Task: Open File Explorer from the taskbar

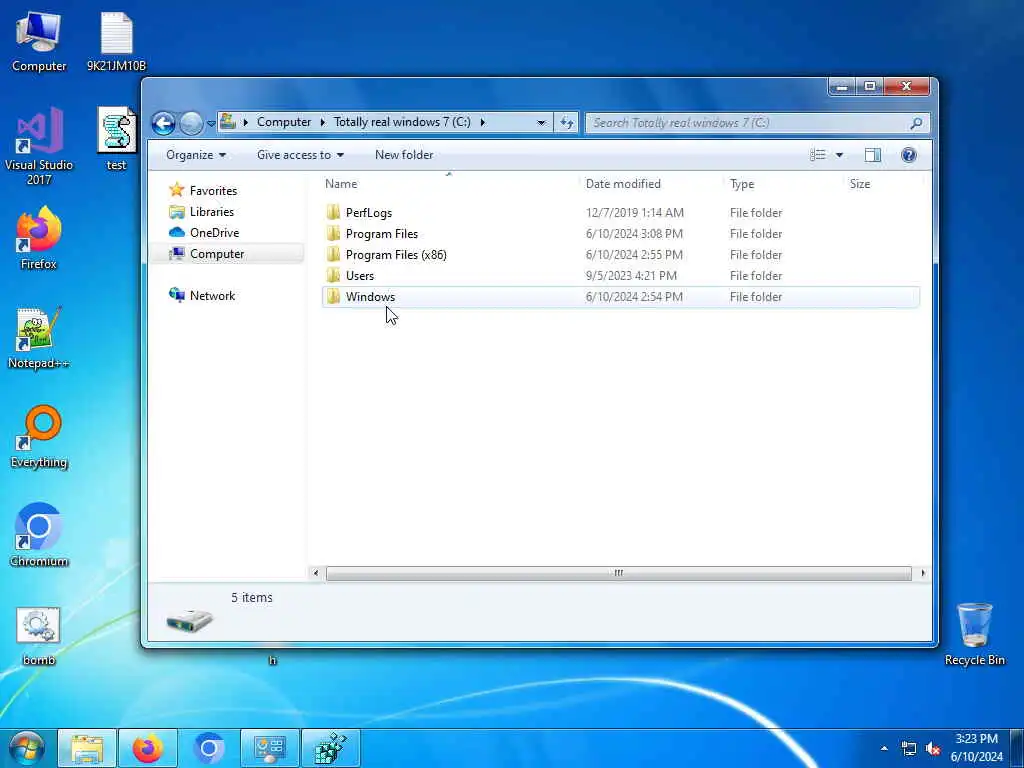Action: (87, 748)
